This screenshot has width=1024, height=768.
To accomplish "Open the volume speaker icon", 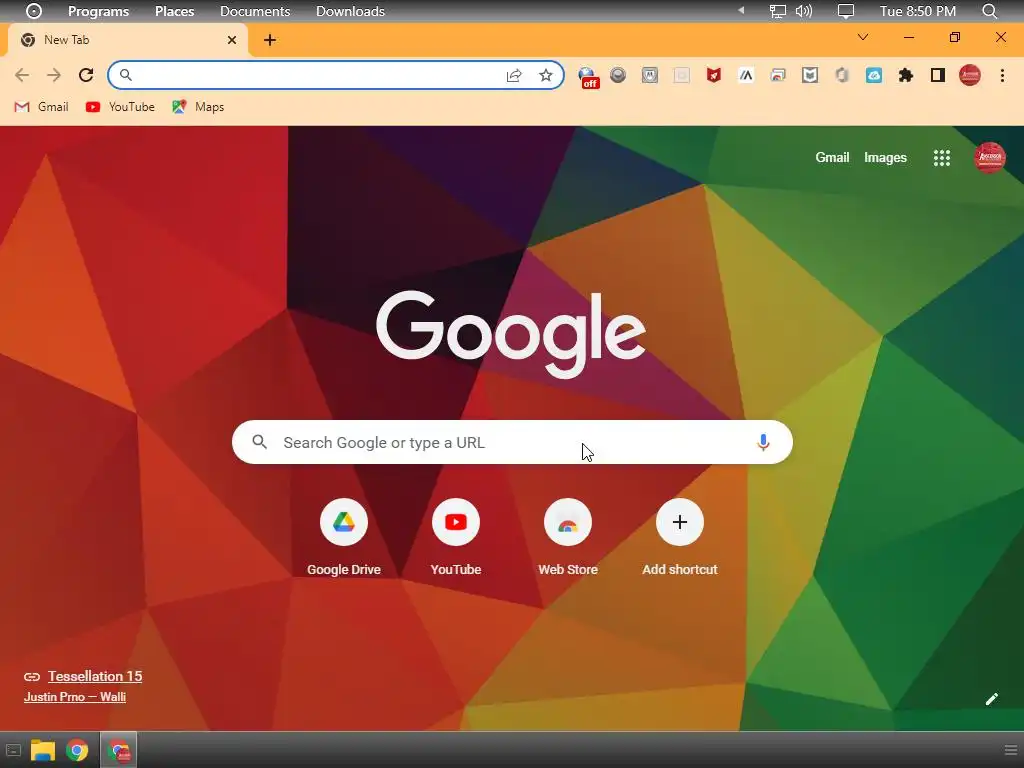I will tap(804, 11).
